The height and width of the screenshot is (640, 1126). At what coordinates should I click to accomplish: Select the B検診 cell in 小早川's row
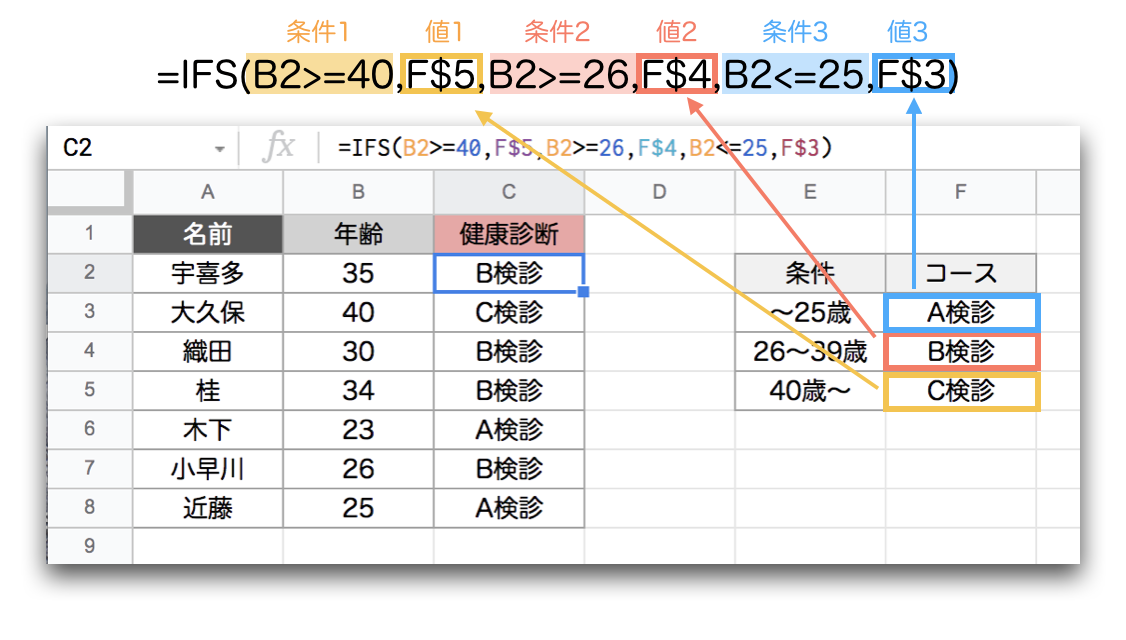(x=509, y=468)
